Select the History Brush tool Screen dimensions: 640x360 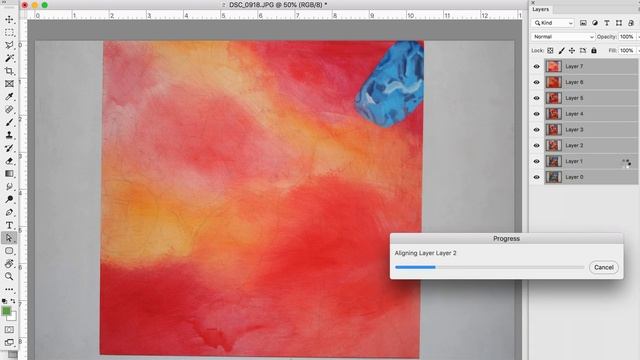(9, 148)
